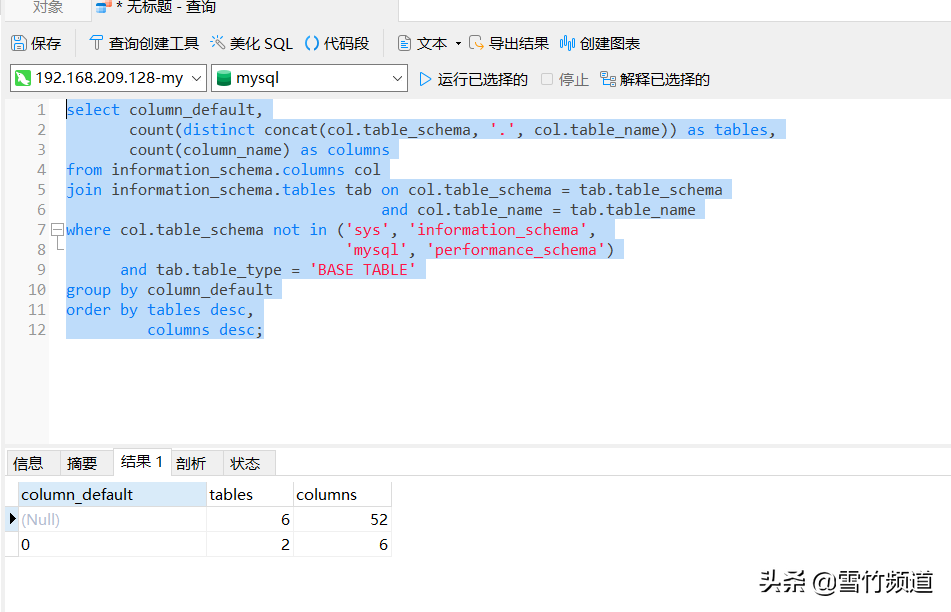Switch to the 剖析 tab

pyautogui.click(x=190, y=462)
